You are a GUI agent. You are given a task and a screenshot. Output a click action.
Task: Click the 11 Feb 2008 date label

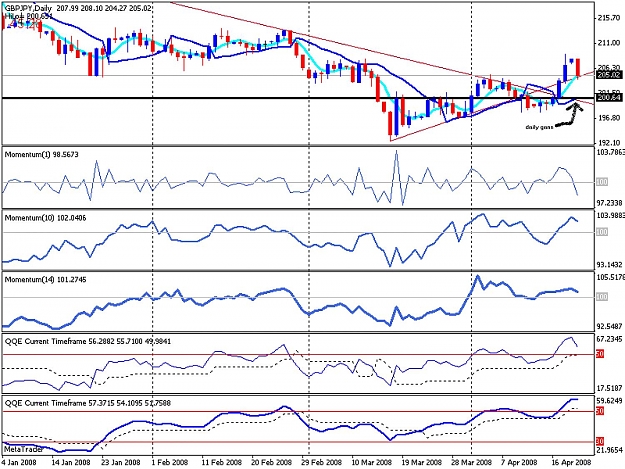(x=222, y=462)
